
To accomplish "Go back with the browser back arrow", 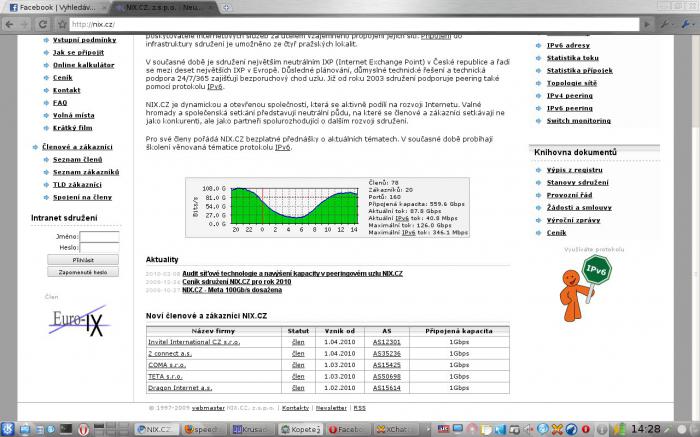I will [9, 24].
